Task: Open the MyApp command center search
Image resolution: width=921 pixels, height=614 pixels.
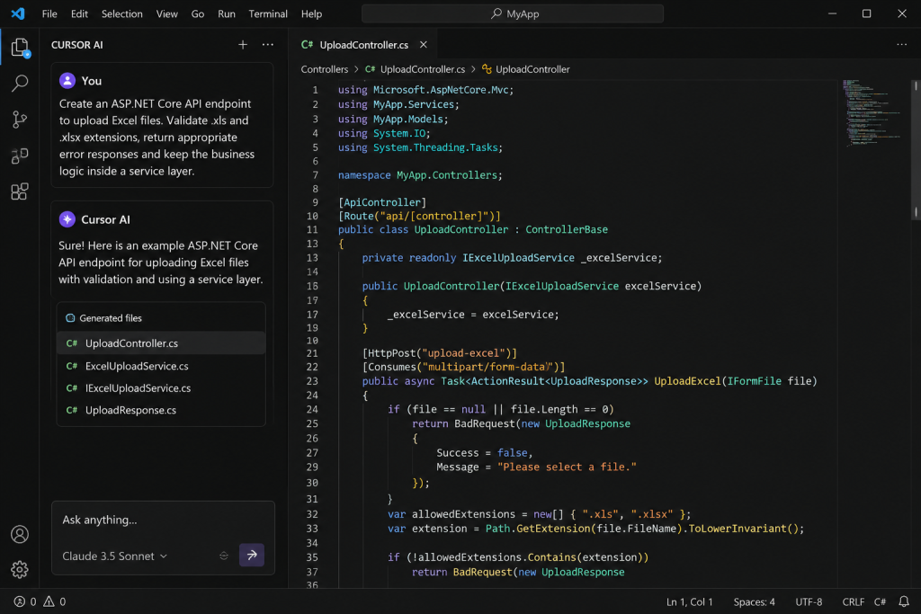Action: point(513,14)
